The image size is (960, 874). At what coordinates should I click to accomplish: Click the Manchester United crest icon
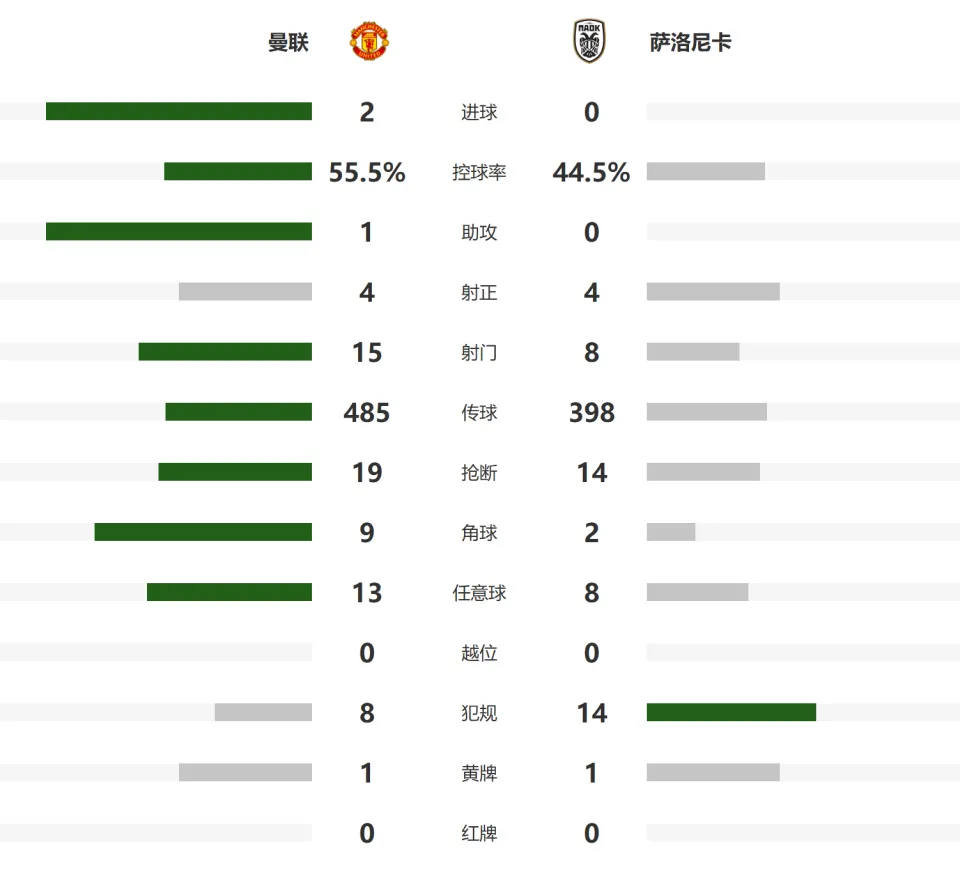369,41
